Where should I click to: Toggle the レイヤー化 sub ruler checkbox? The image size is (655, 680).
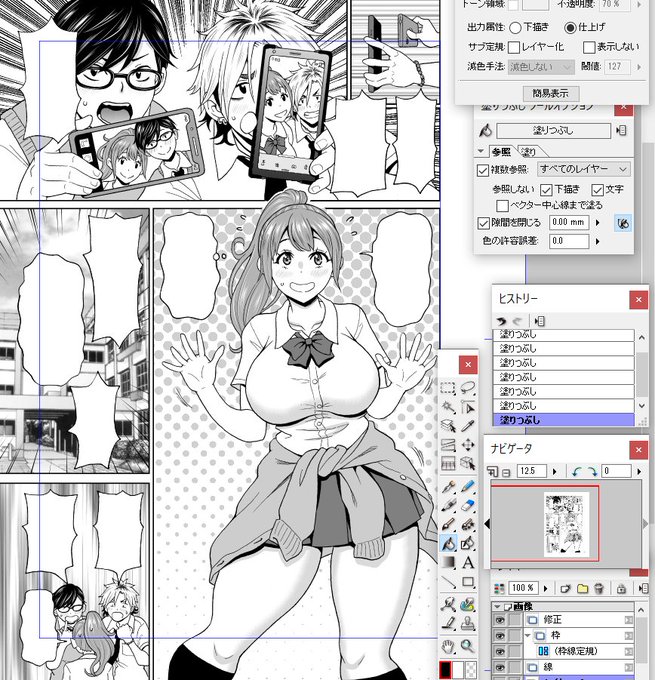coord(514,47)
